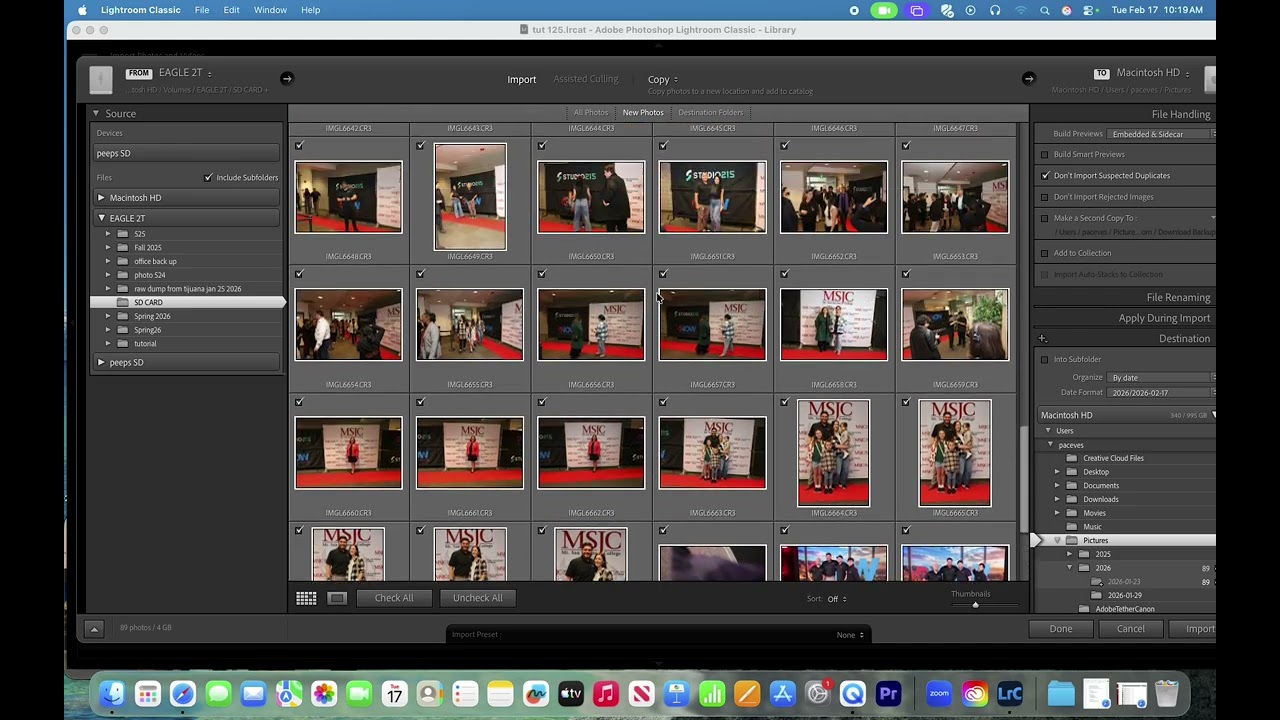Click the Uncheck All button
This screenshot has height=720, width=1280.
point(477,598)
